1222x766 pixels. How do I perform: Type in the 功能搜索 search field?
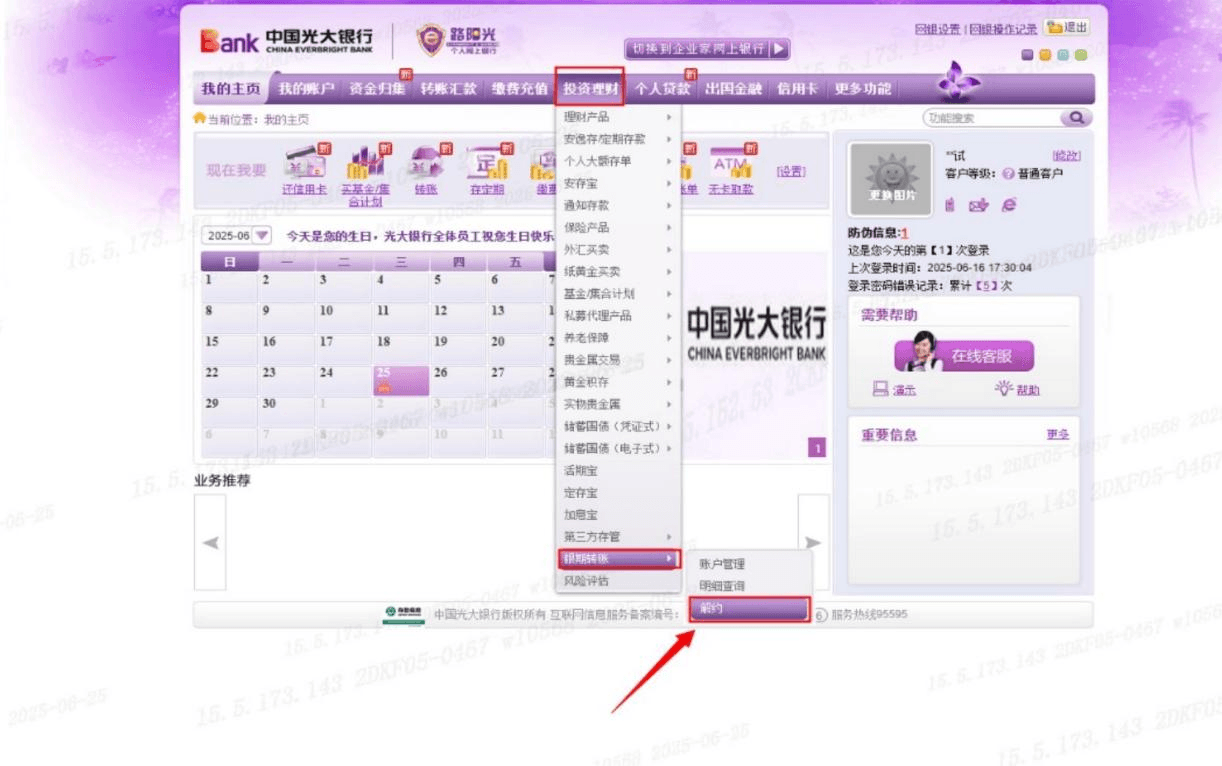click(x=989, y=118)
